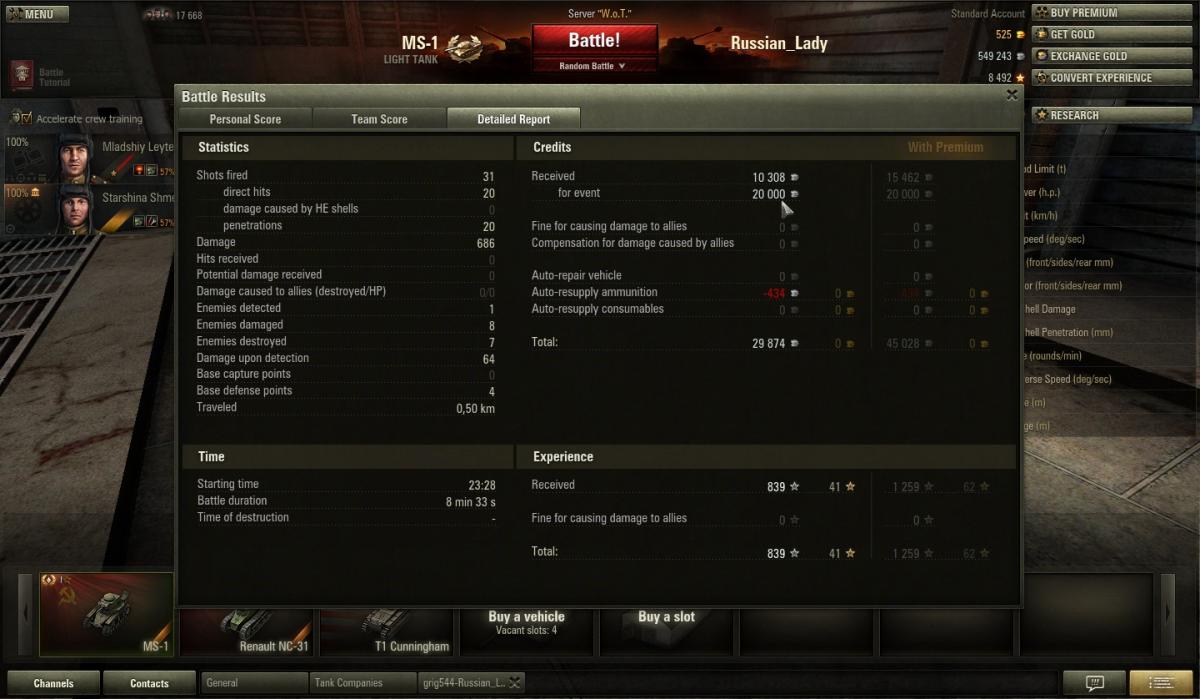
Task: Expand the Random Battle mode dropdown
Action: click(594, 66)
